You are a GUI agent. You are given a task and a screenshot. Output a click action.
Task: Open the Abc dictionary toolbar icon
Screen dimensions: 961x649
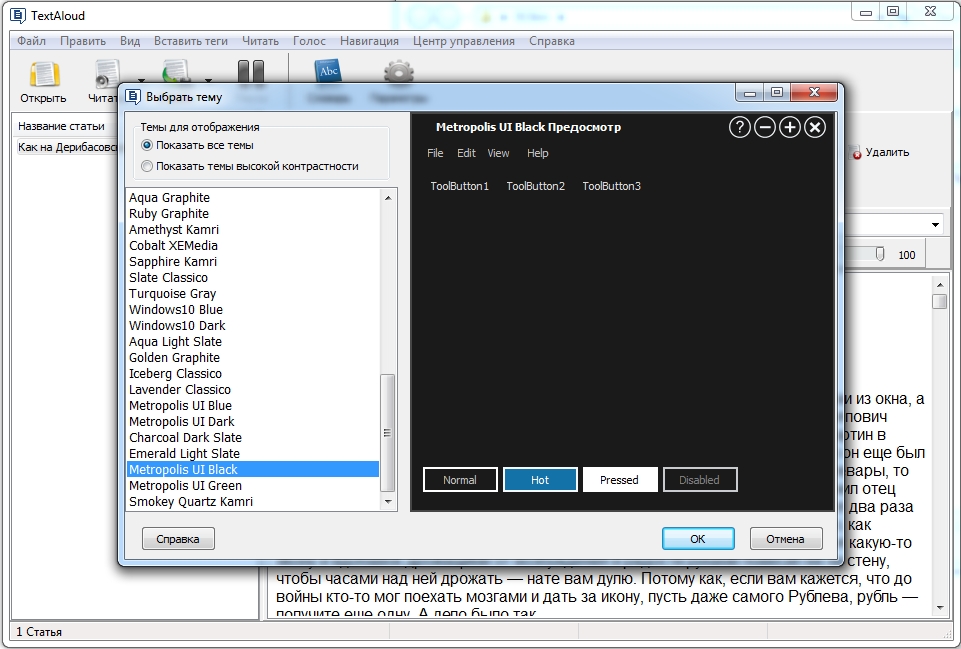[x=328, y=71]
